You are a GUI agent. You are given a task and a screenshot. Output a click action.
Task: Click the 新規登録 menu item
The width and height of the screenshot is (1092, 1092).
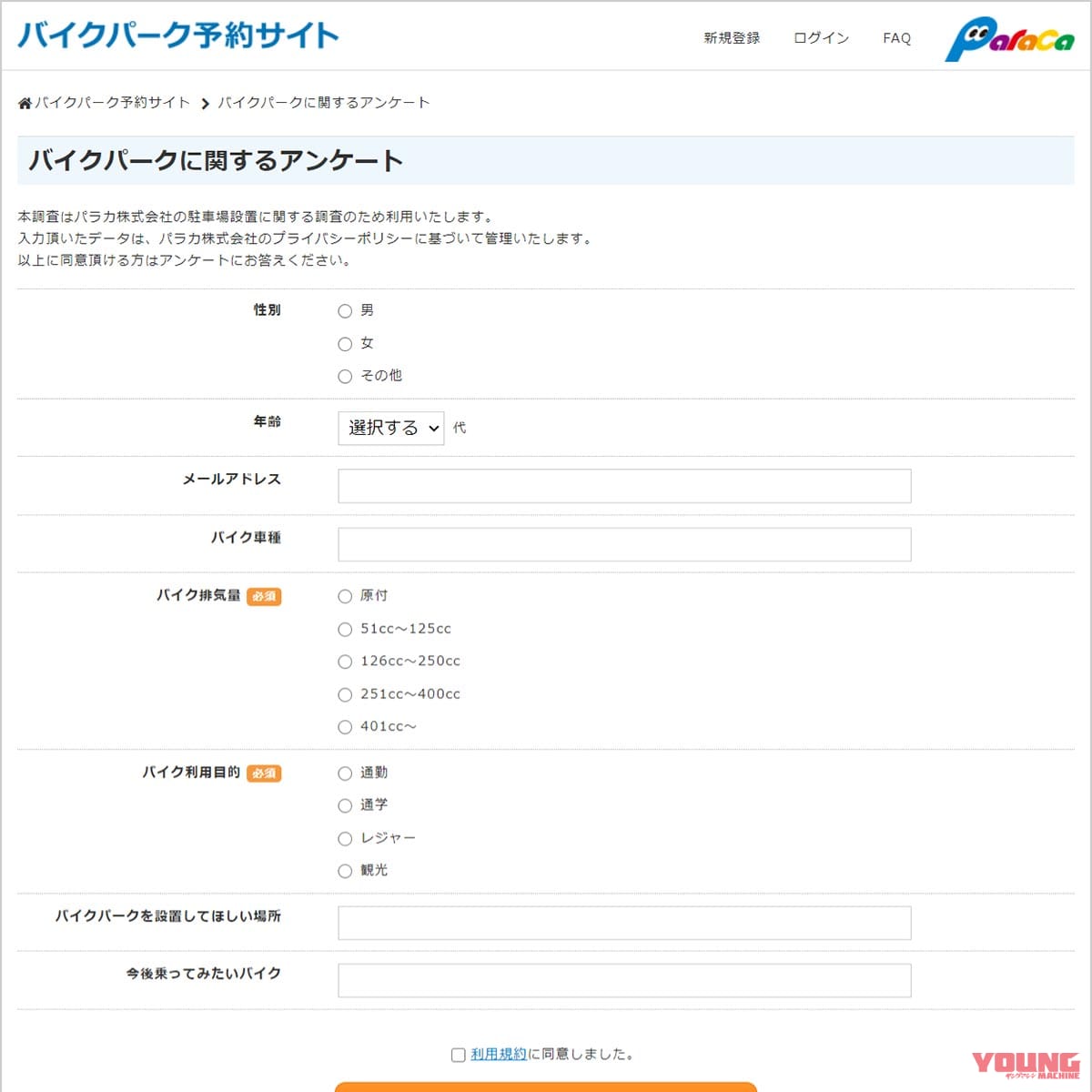click(731, 38)
